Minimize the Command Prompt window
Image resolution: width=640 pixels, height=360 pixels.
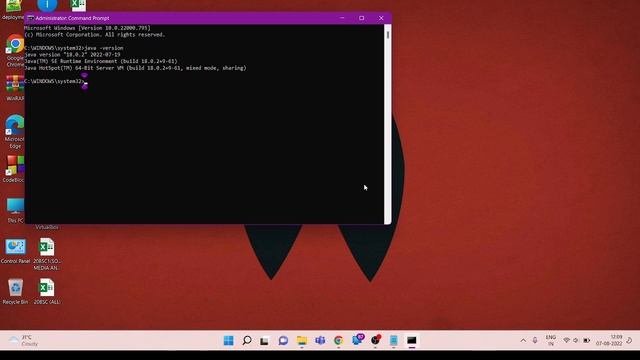coord(342,18)
